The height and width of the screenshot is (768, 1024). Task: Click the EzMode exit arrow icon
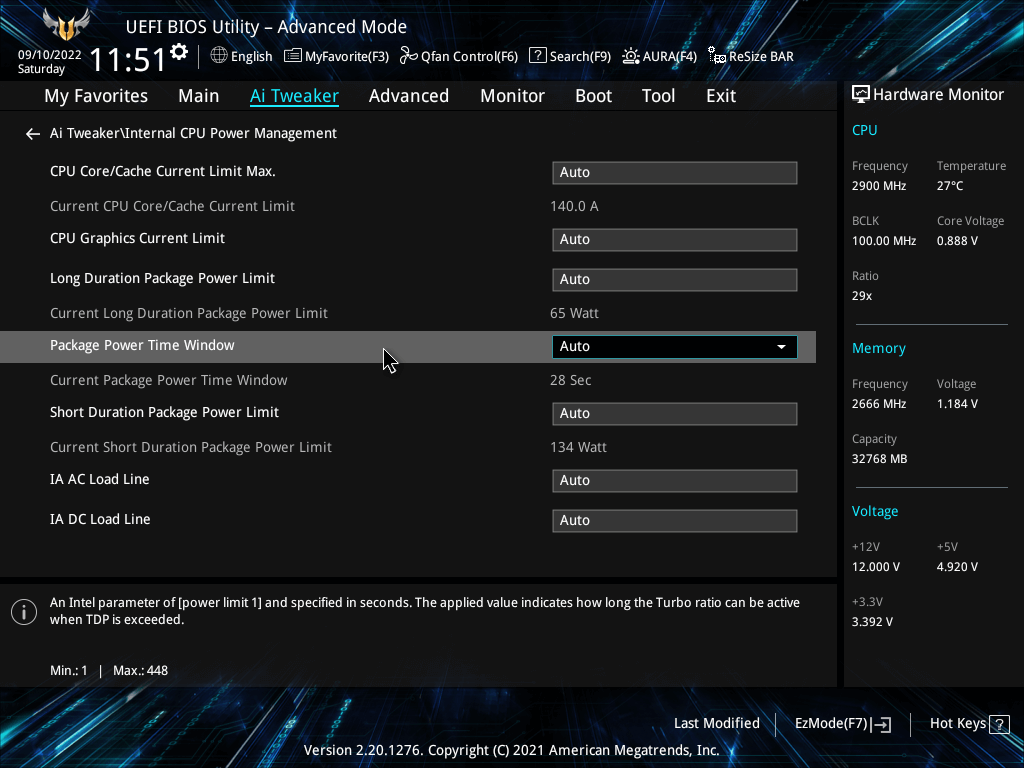[x=881, y=724]
